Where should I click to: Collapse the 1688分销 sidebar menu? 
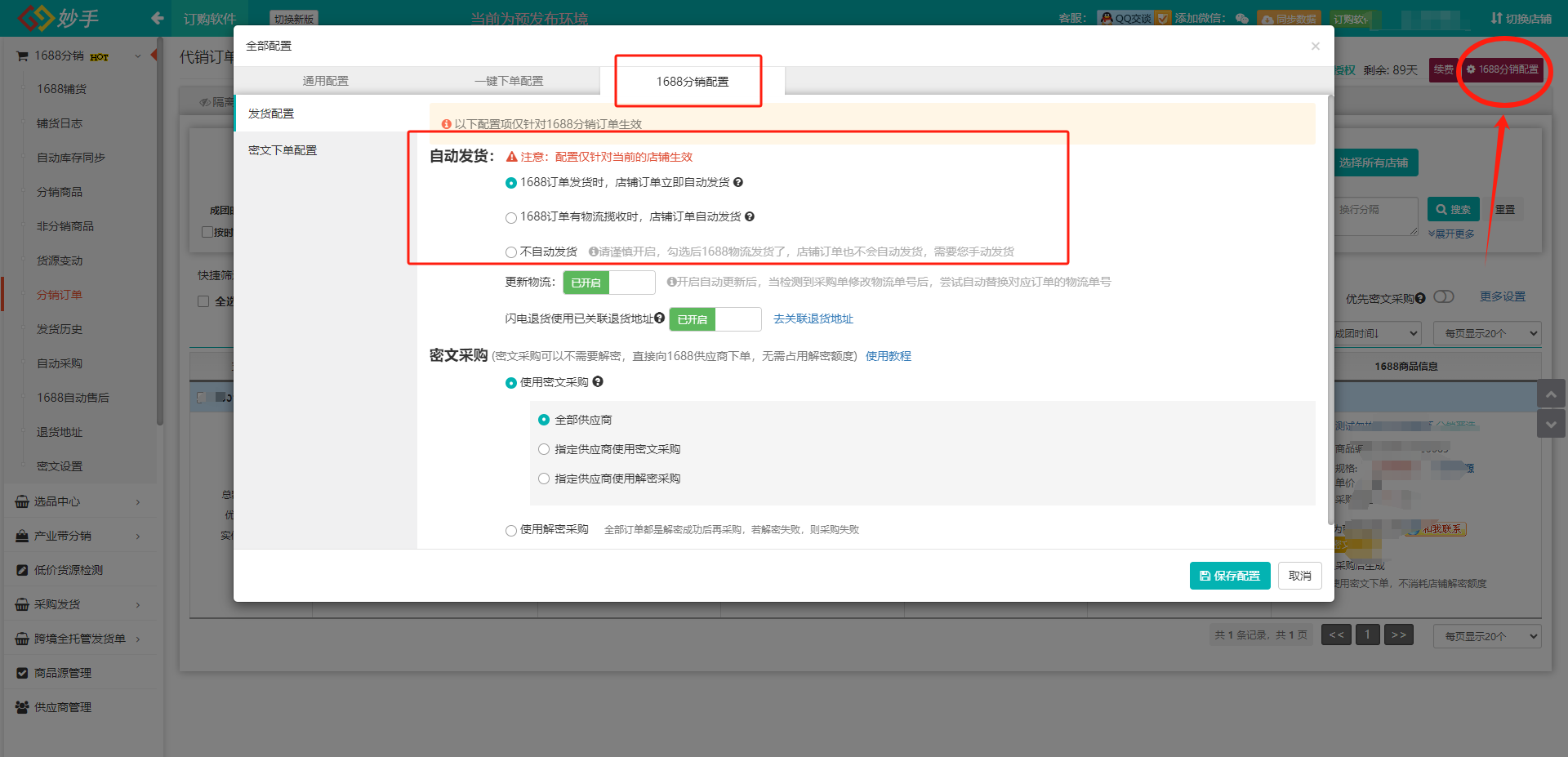click(138, 56)
